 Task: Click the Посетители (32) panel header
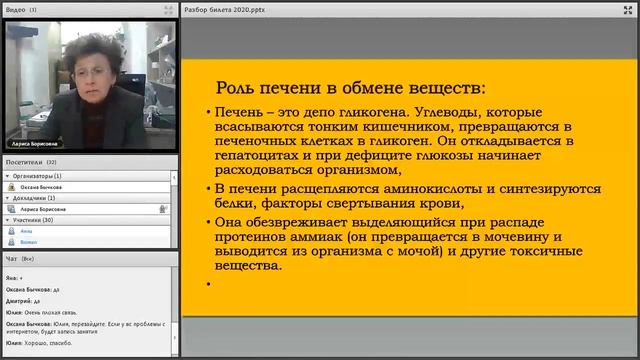90,162
